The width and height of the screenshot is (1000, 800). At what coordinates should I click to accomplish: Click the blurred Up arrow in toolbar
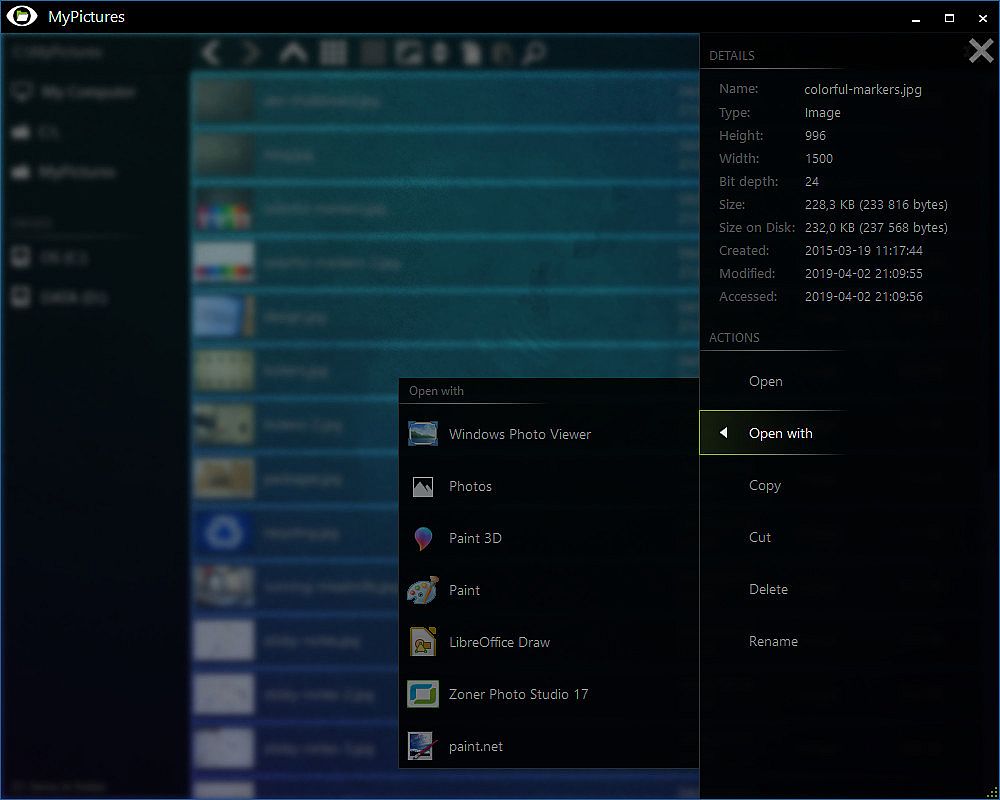pos(293,53)
